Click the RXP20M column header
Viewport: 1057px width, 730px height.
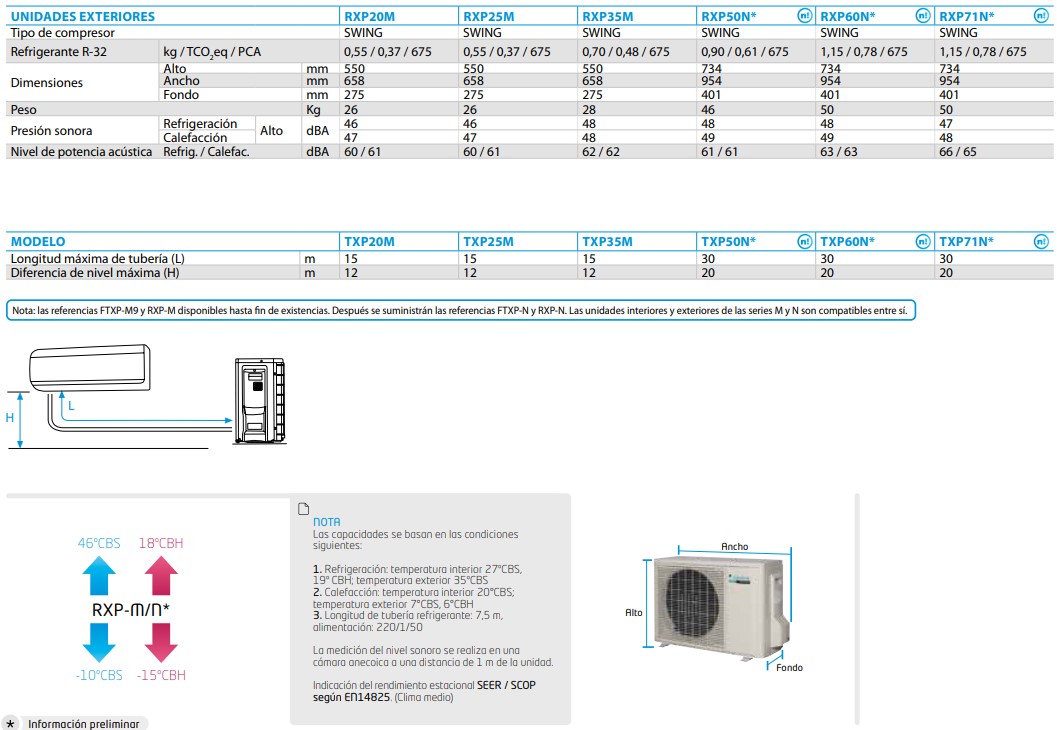tap(369, 16)
